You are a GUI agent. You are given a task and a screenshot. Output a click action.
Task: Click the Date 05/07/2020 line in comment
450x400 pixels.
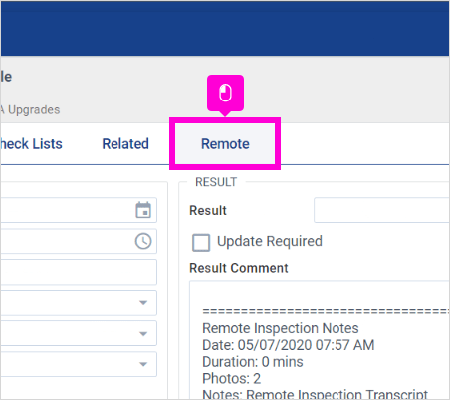tap(288, 345)
